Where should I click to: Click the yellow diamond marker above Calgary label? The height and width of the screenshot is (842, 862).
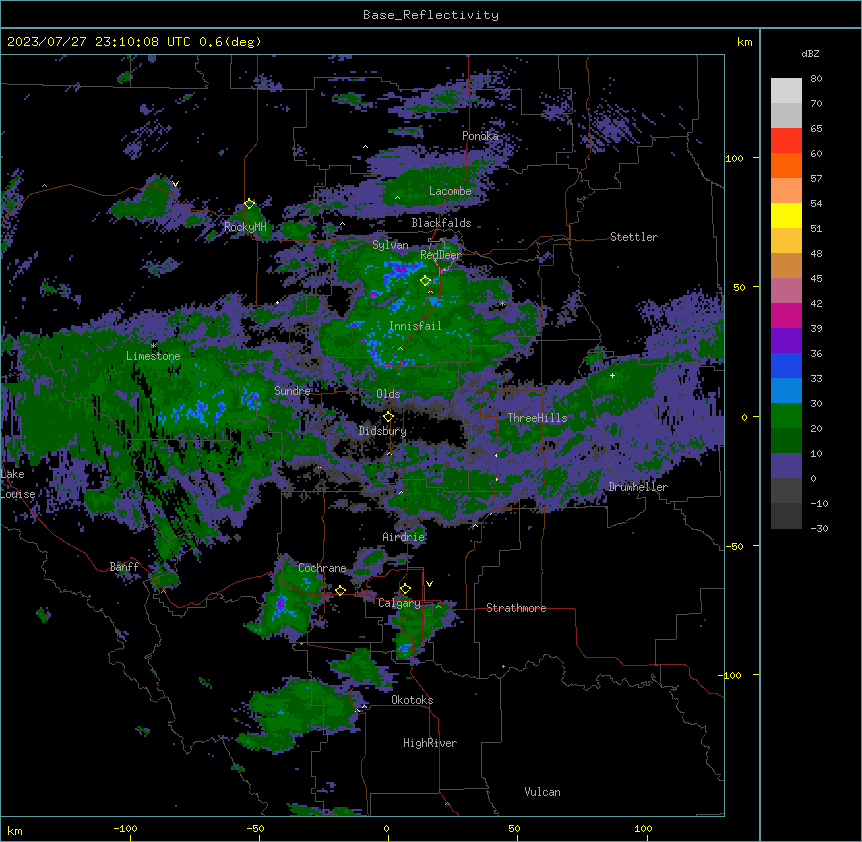tap(405, 589)
